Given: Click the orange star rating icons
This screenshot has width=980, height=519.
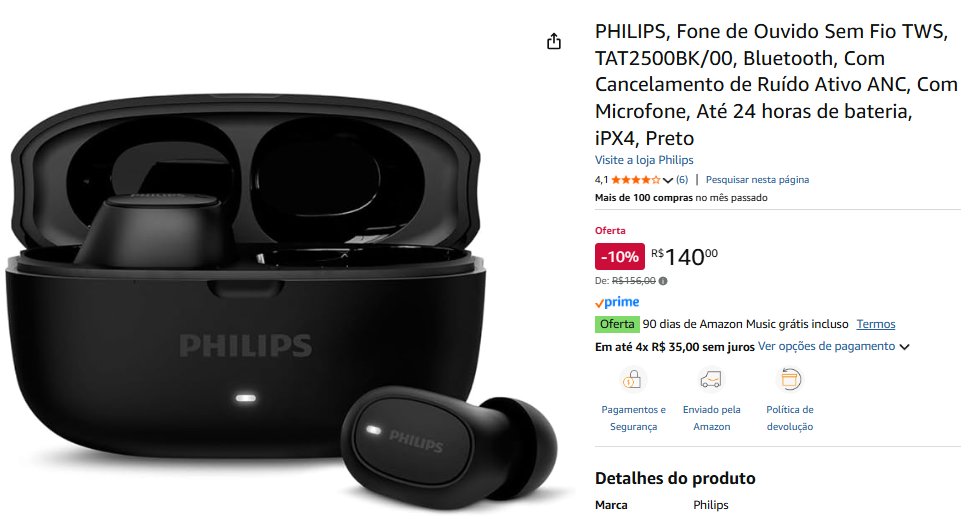Looking at the screenshot, I should tap(636, 180).
